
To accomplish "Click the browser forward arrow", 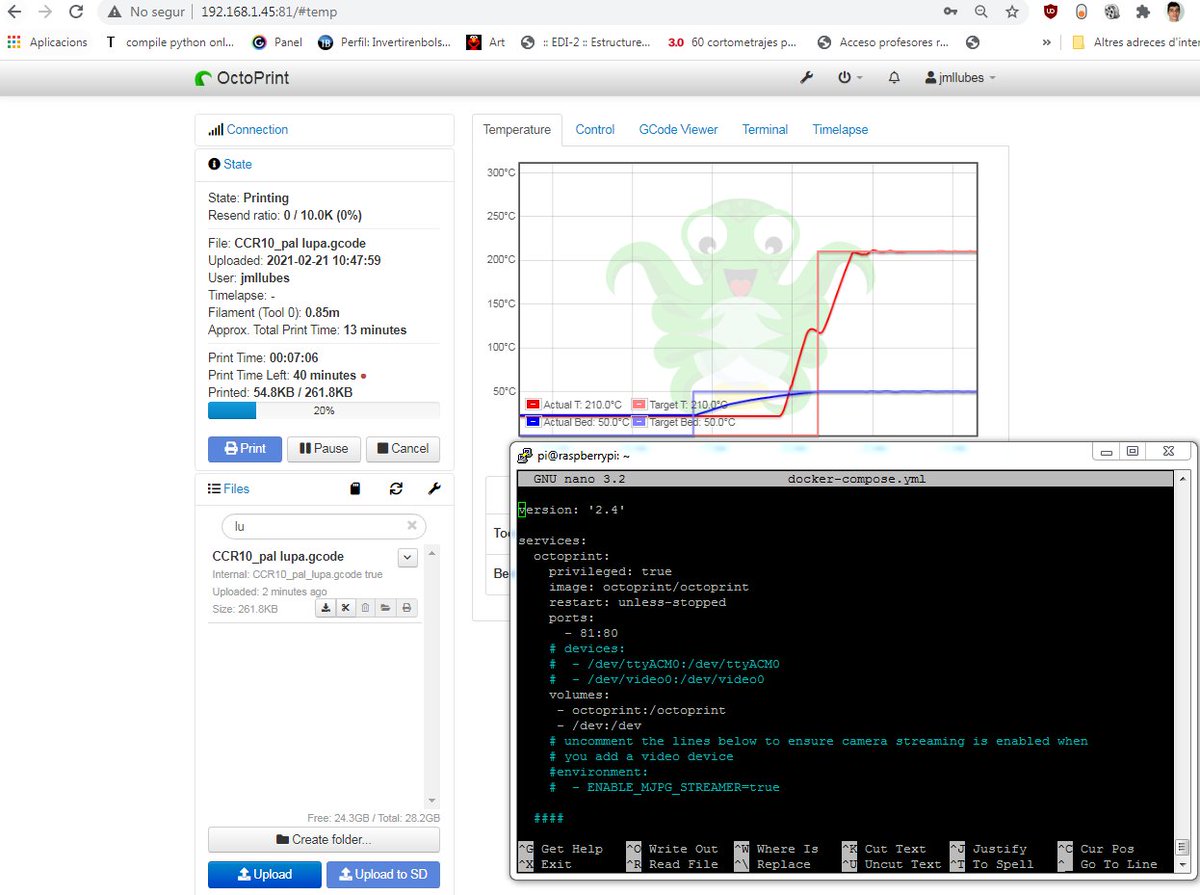I will point(45,12).
